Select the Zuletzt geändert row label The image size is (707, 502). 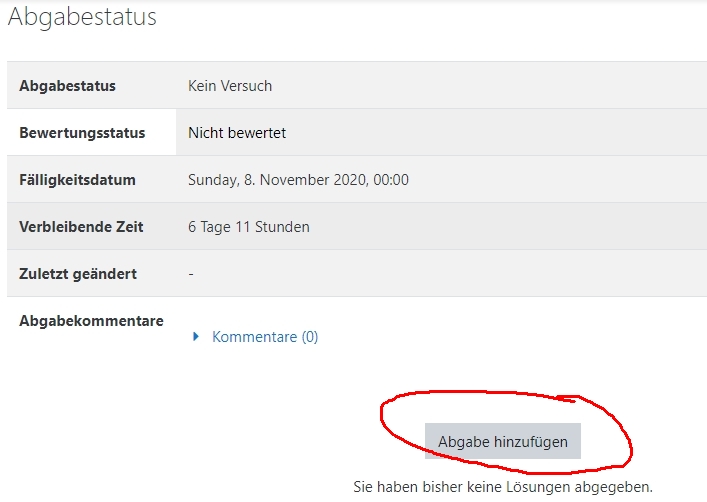pyautogui.click(x=78, y=274)
